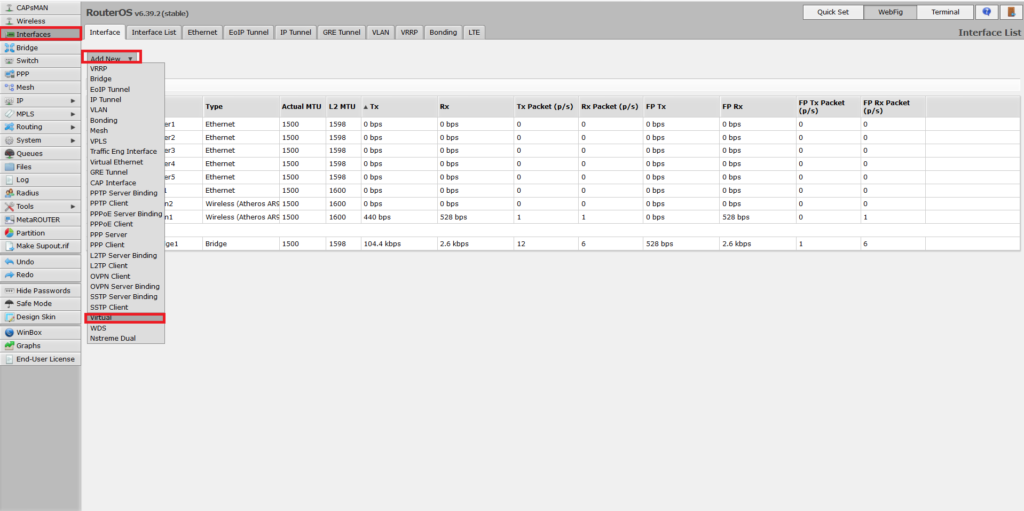
Task: Toggle Hide Passwords in sidebar
Action: [40, 290]
